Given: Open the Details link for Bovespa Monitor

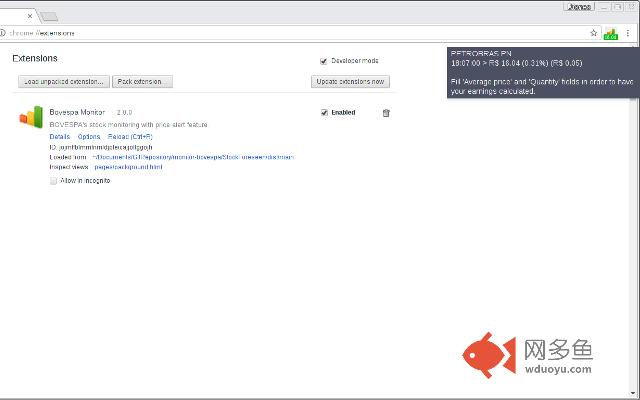Looking at the screenshot, I should pos(60,137).
